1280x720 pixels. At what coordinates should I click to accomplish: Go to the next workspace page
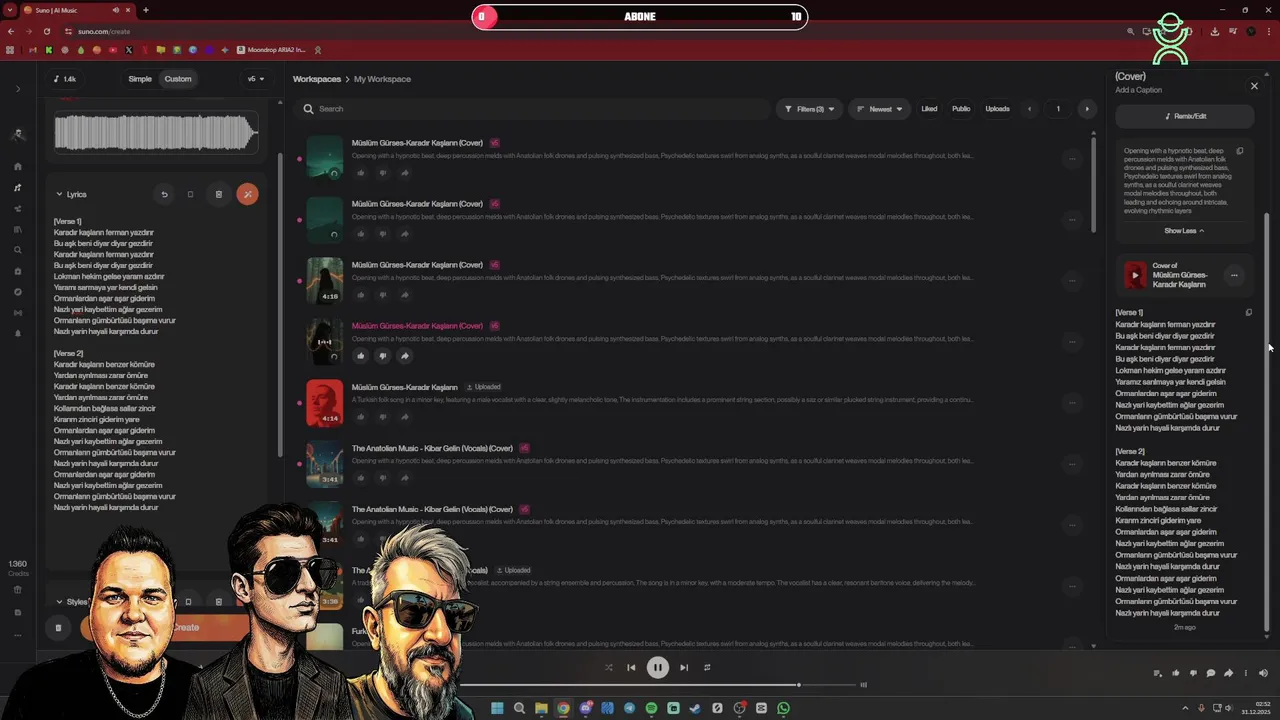[x=1087, y=109]
